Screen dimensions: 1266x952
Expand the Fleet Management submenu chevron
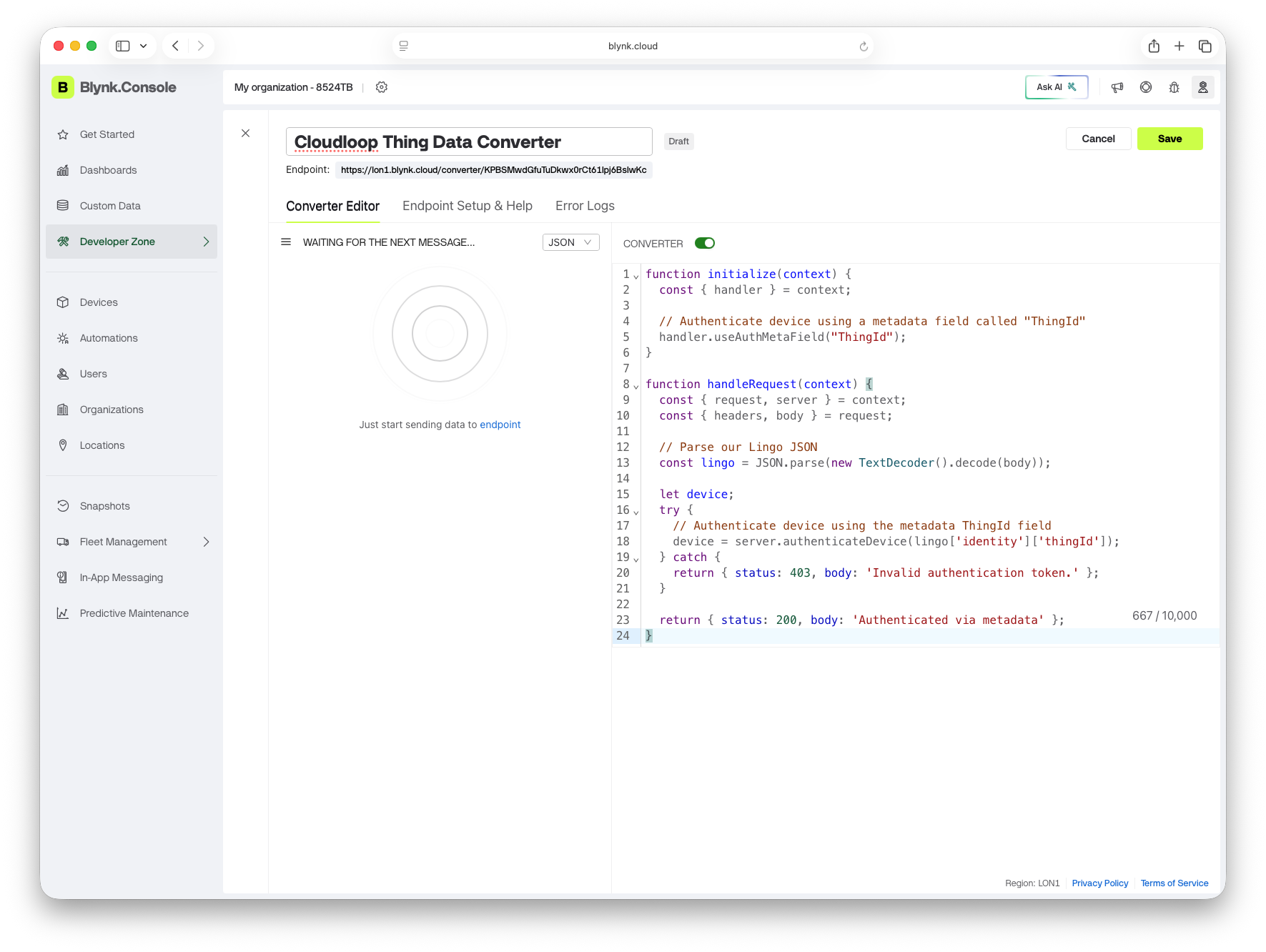click(x=206, y=542)
